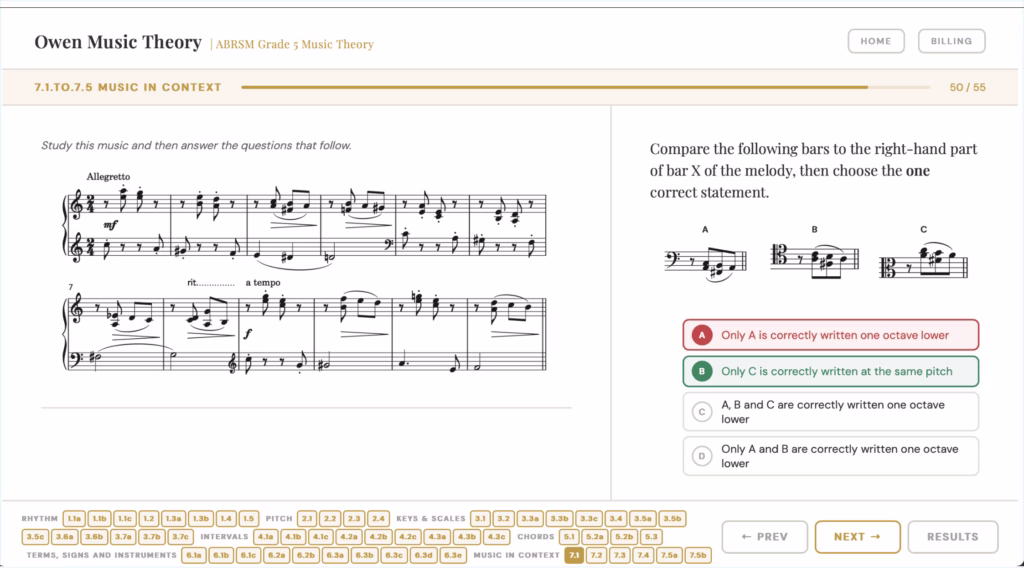Image resolution: width=1024 pixels, height=568 pixels.
Task: Open Chords section 5.1
Action: click(x=569, y=537)
